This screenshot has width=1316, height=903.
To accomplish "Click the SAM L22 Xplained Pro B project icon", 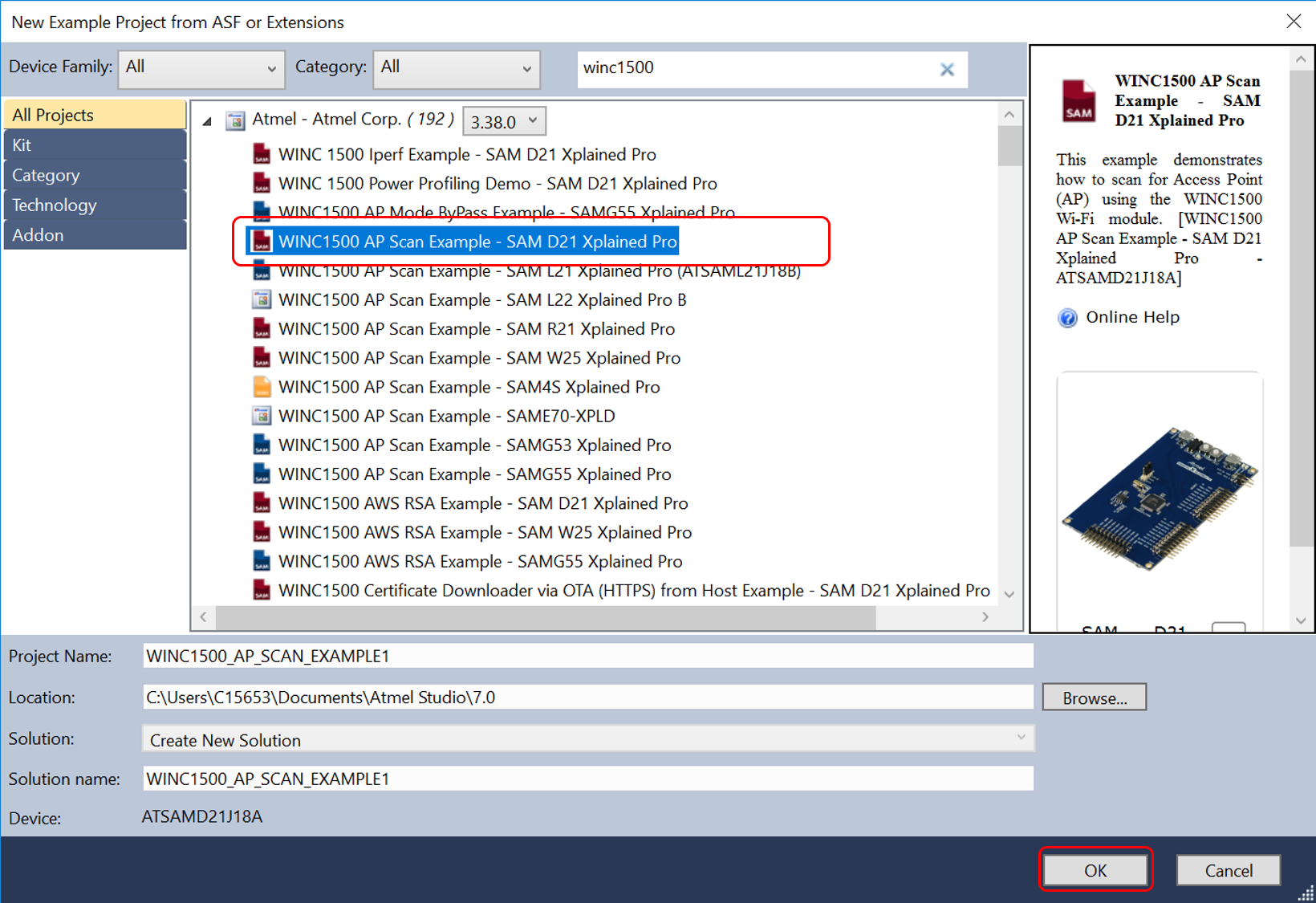I will coord(262,300).
